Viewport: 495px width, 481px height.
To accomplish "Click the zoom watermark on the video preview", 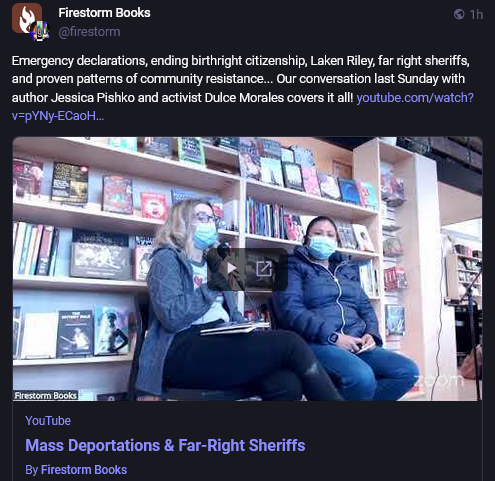I will [x=441, y=380].
